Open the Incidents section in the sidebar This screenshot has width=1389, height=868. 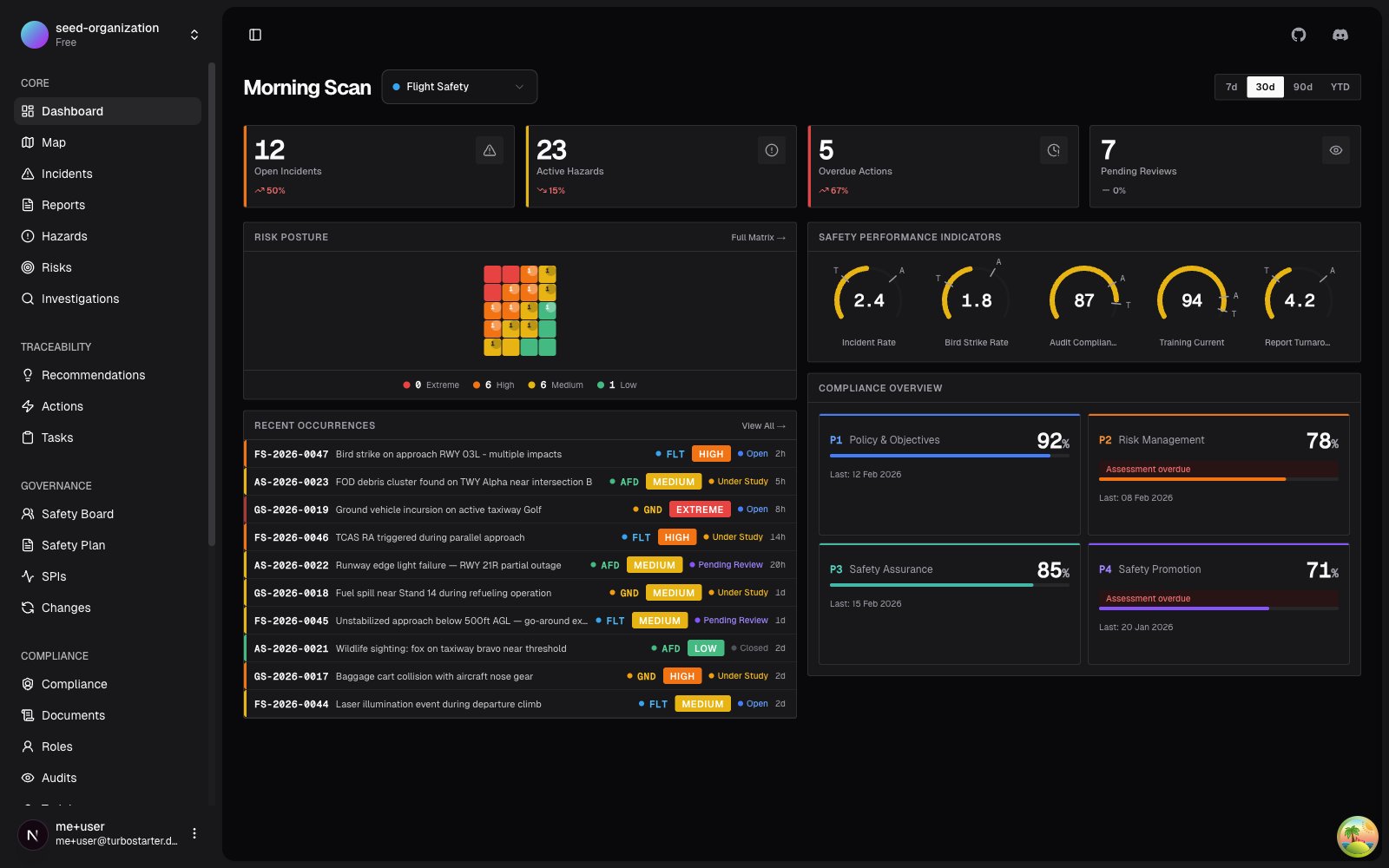click(67, 174)
